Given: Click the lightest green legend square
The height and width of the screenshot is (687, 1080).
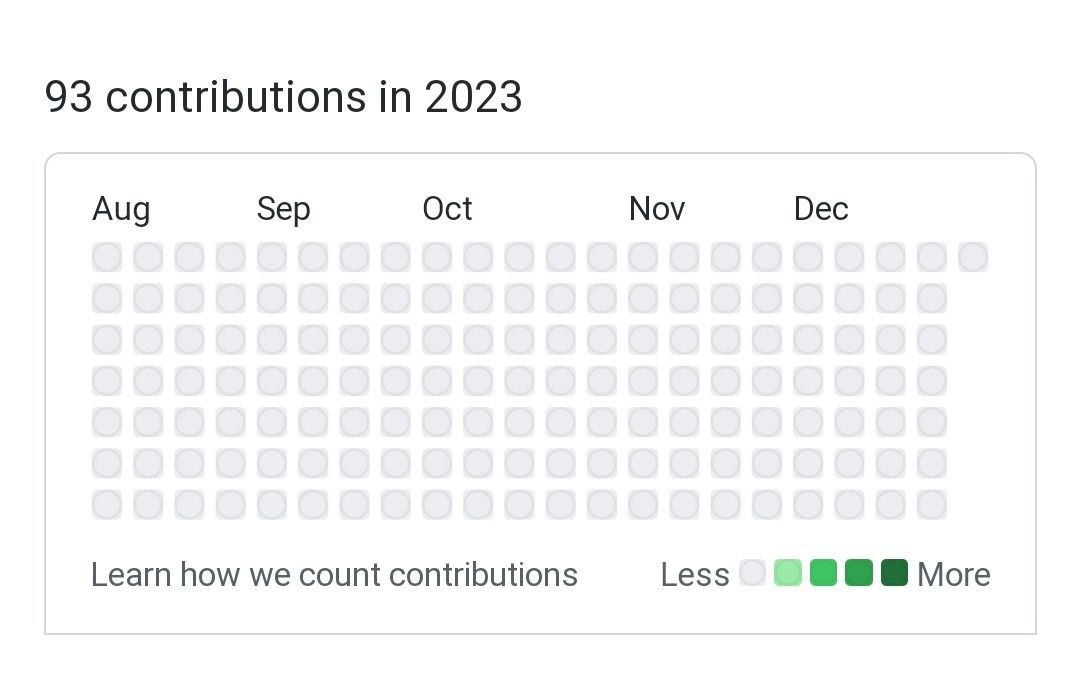Looking at the screenshot, I should (x=788, y=572).
